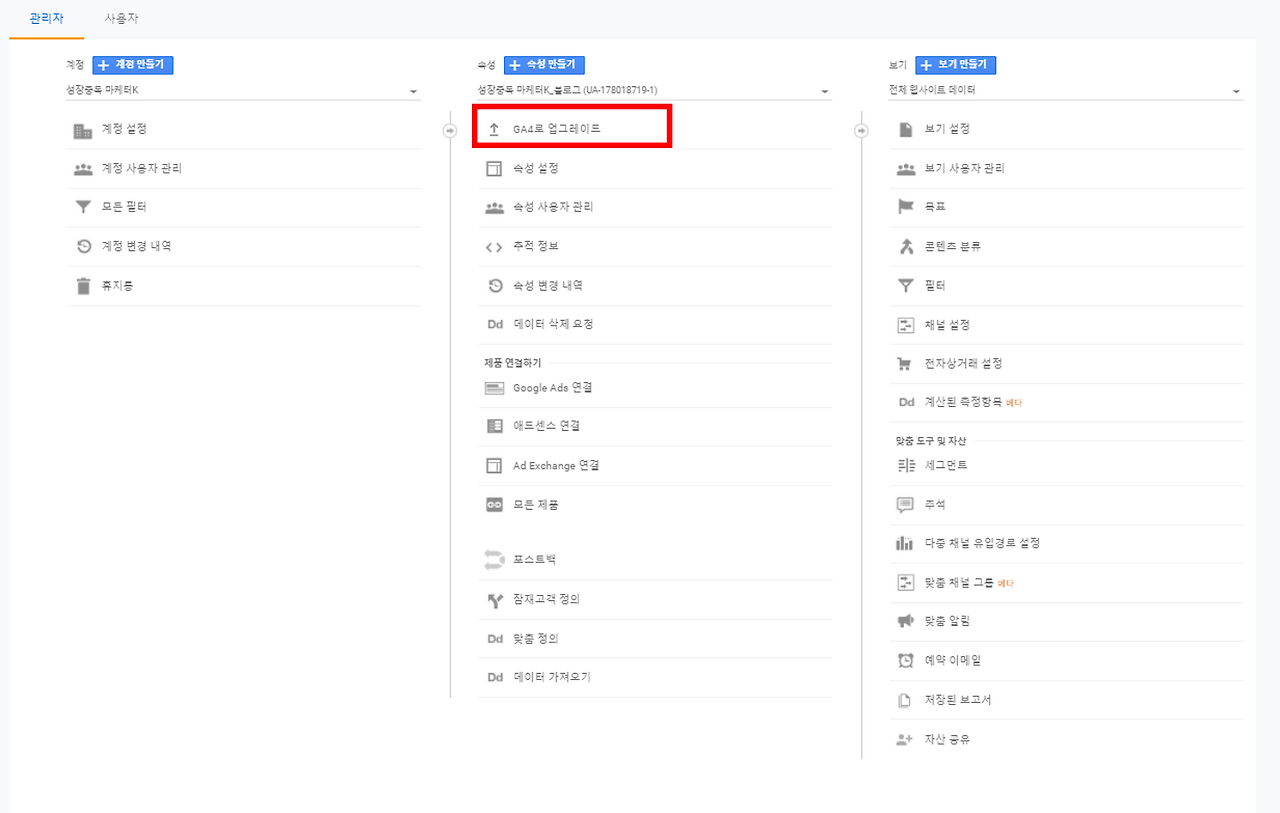Screen dimensions: 1280x813
Task: Click the 보기 만들기 button
Action: pyautogui.click(x=955, y=65)
